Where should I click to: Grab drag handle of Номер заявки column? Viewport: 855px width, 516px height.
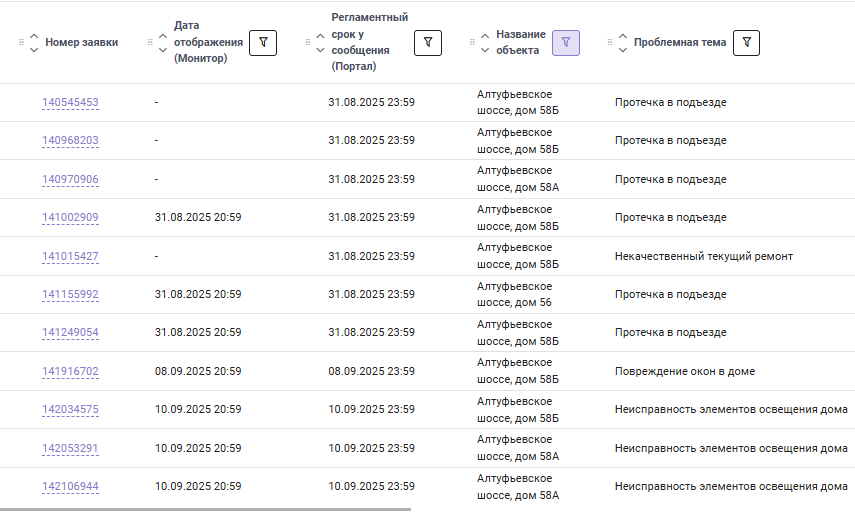21,42
